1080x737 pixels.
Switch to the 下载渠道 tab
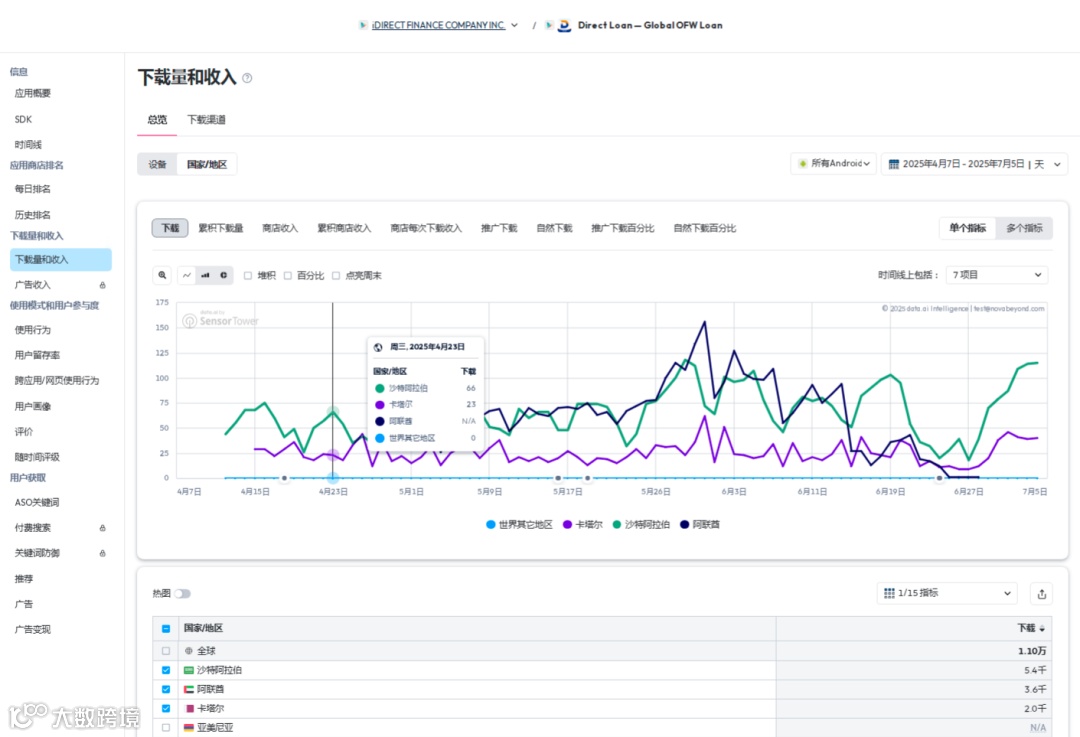click(206, 120)
